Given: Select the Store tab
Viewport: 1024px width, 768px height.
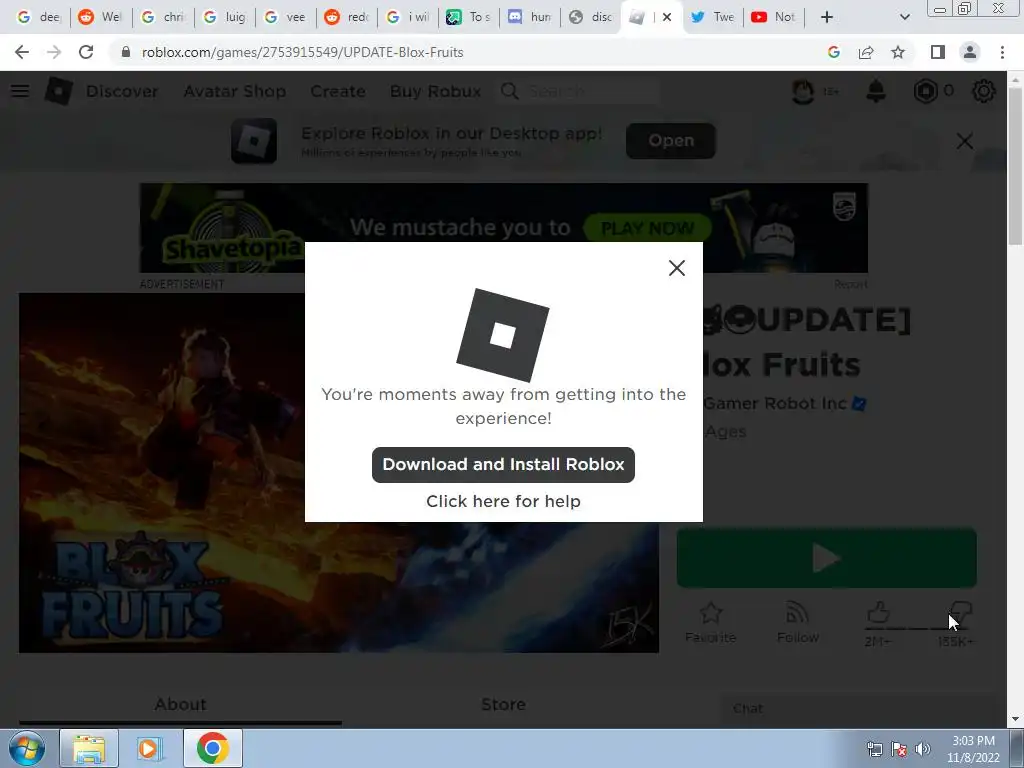Looking at the screenshot, I should [504, 705].
